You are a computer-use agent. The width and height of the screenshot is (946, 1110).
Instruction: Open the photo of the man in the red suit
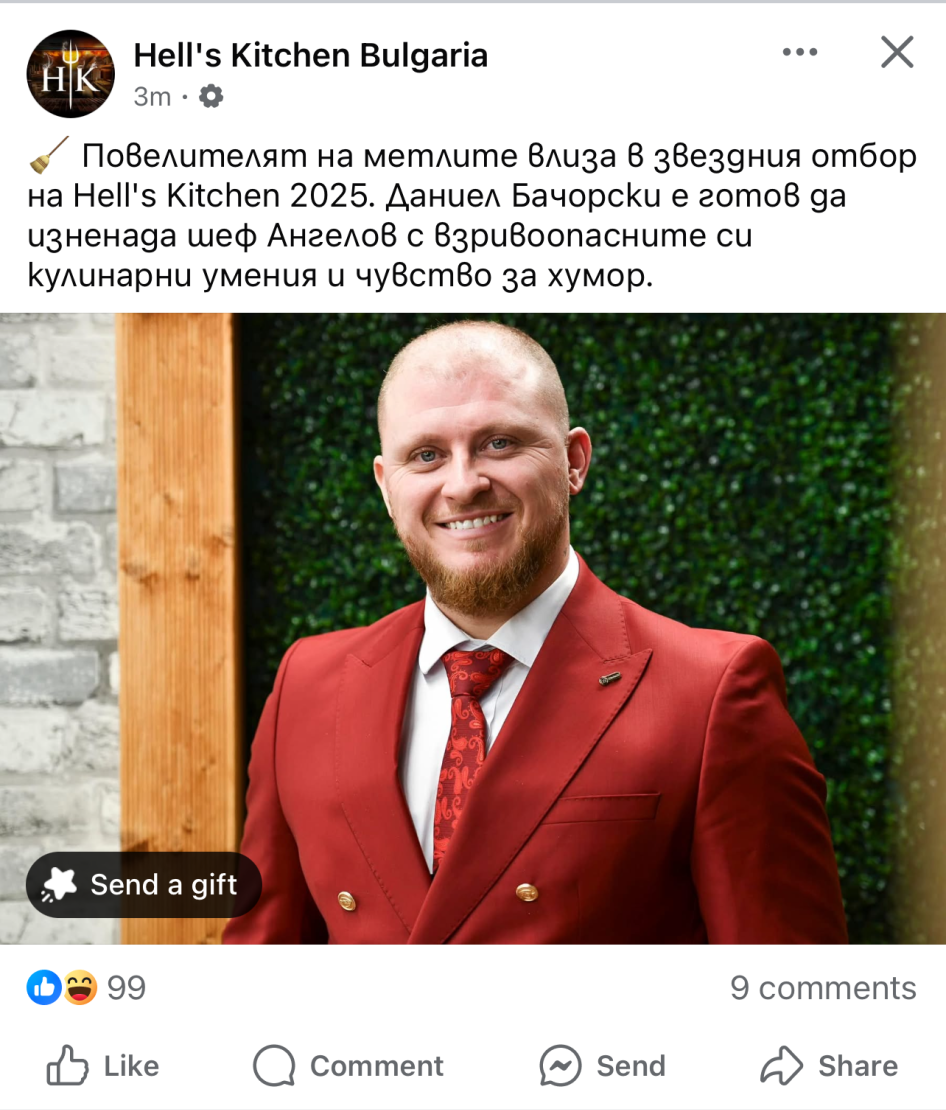[x=473, y=629]
